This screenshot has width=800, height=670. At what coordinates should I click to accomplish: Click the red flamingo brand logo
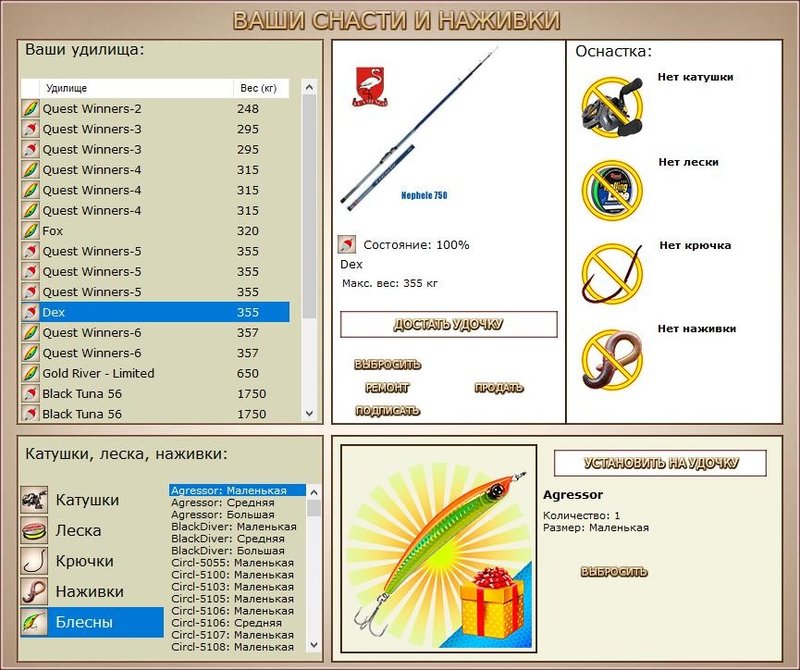coord(370,86)
